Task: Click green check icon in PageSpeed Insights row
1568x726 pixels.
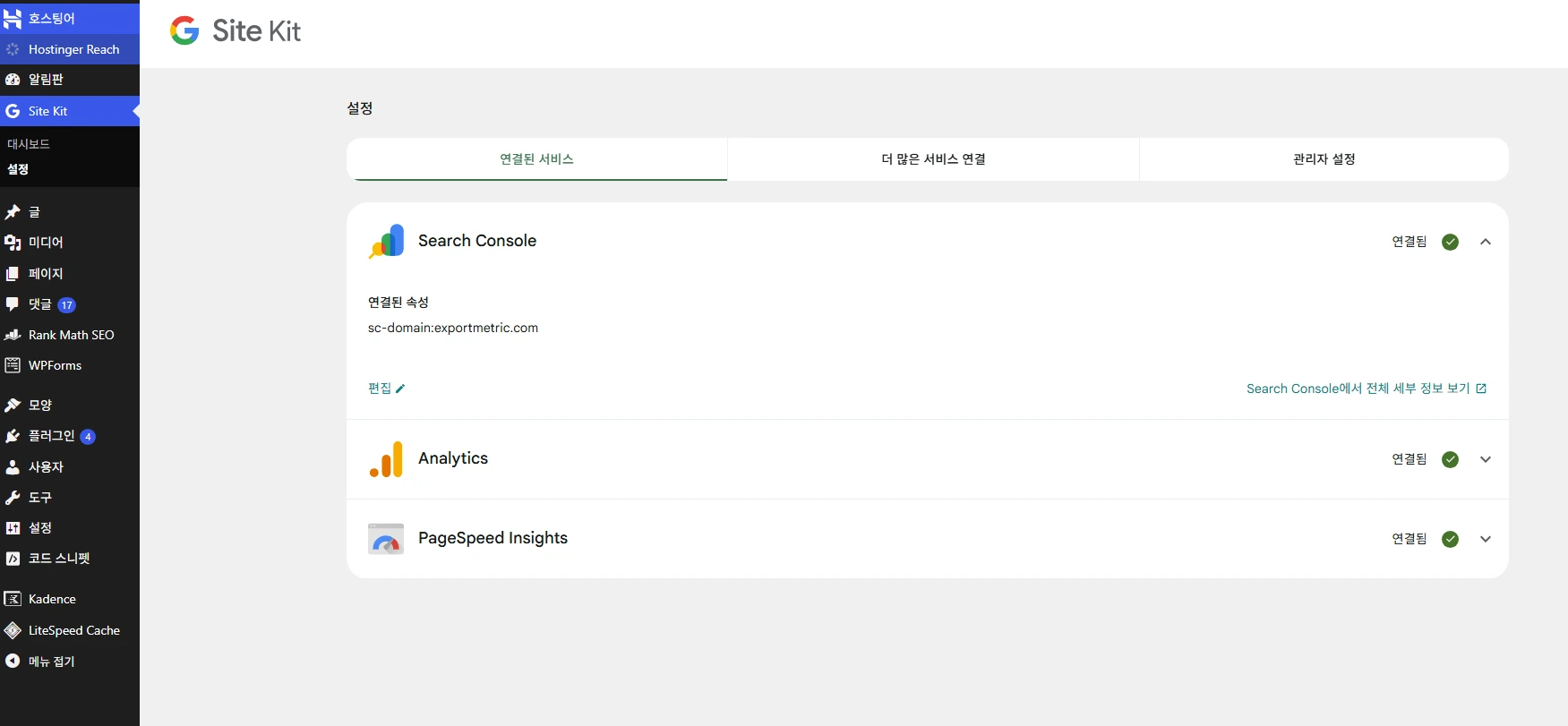Action: coord(1451,539)
